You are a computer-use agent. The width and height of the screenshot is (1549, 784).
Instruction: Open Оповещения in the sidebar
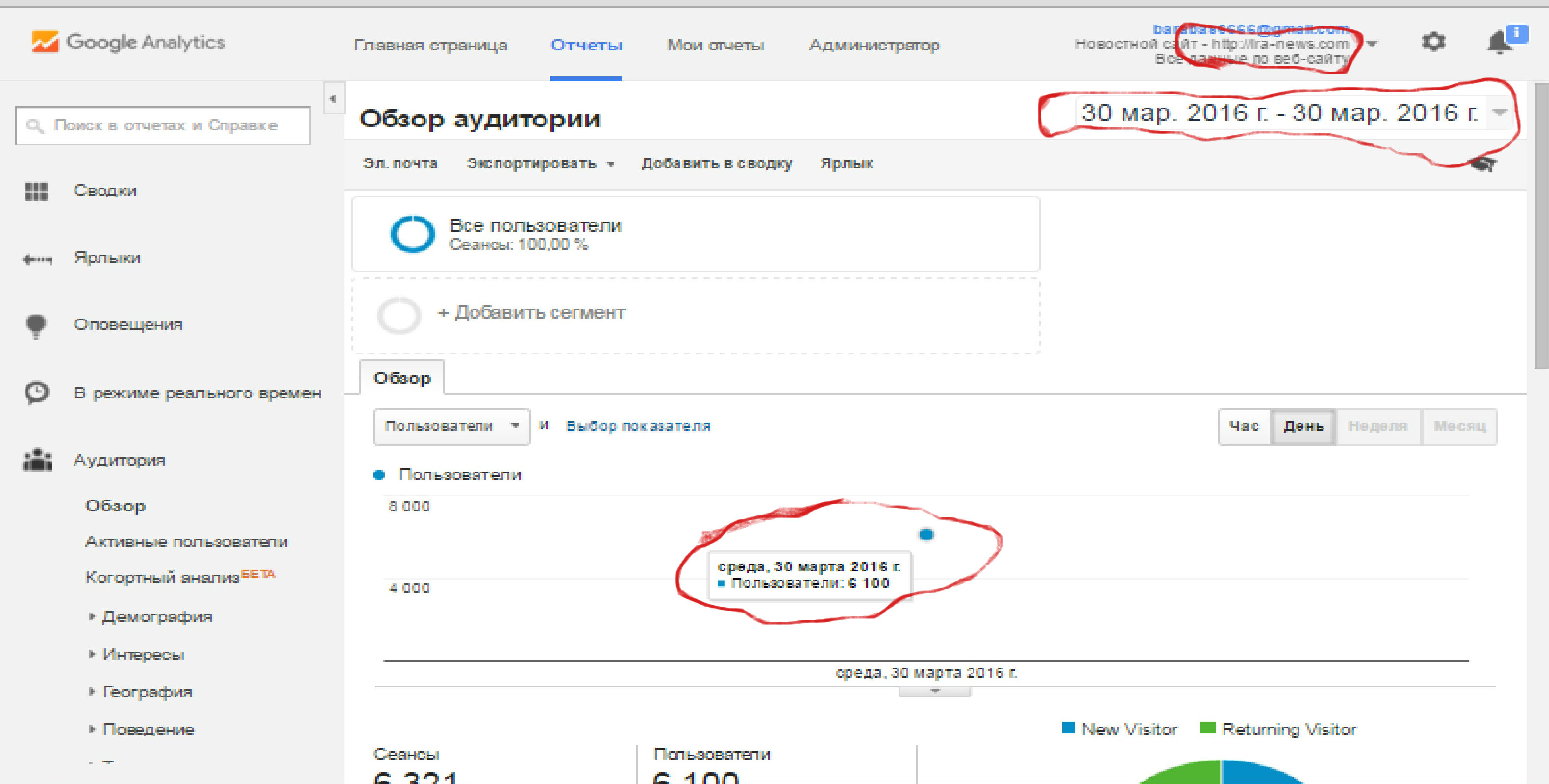pyautogui.click(x=128, y=325)
